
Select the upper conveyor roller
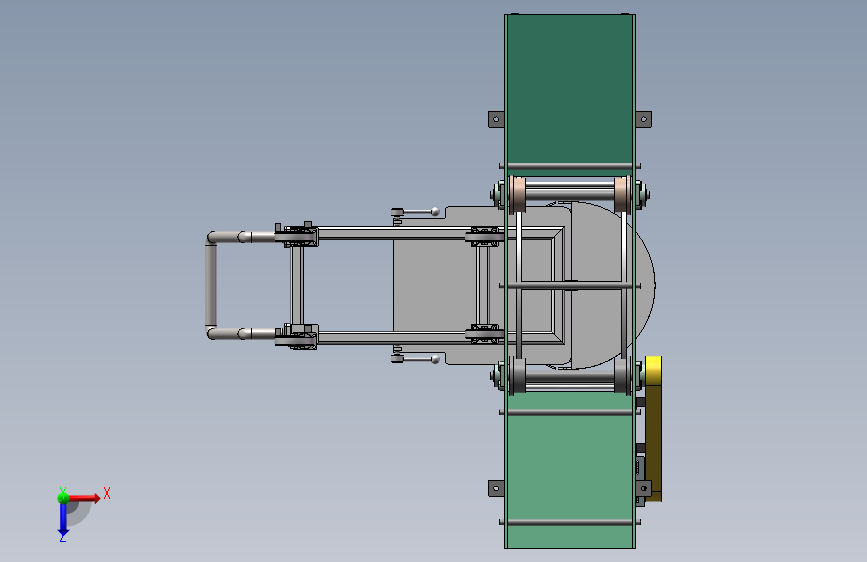570,194
